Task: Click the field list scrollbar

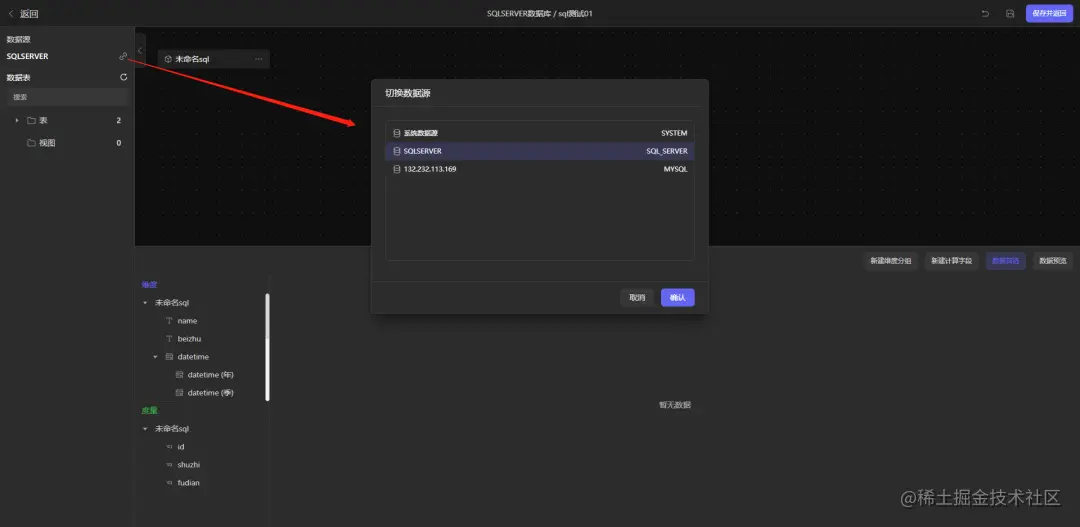Action: coord(267,347)
